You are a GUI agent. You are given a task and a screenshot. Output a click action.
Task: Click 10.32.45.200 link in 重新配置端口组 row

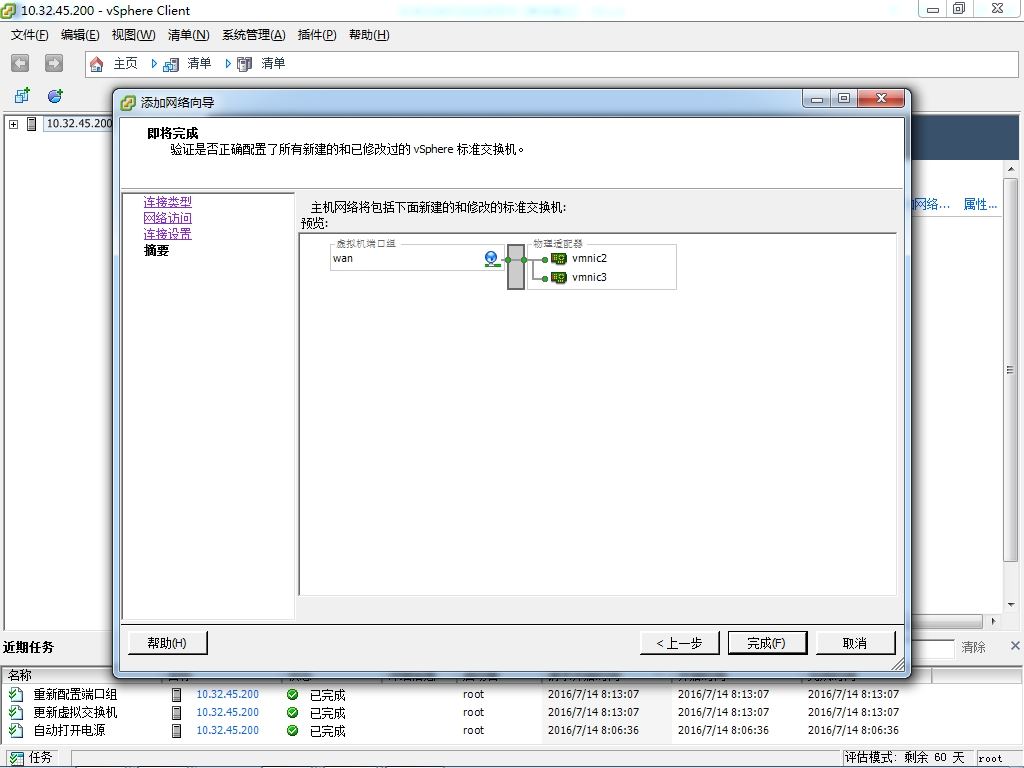[x=228, y=694]
